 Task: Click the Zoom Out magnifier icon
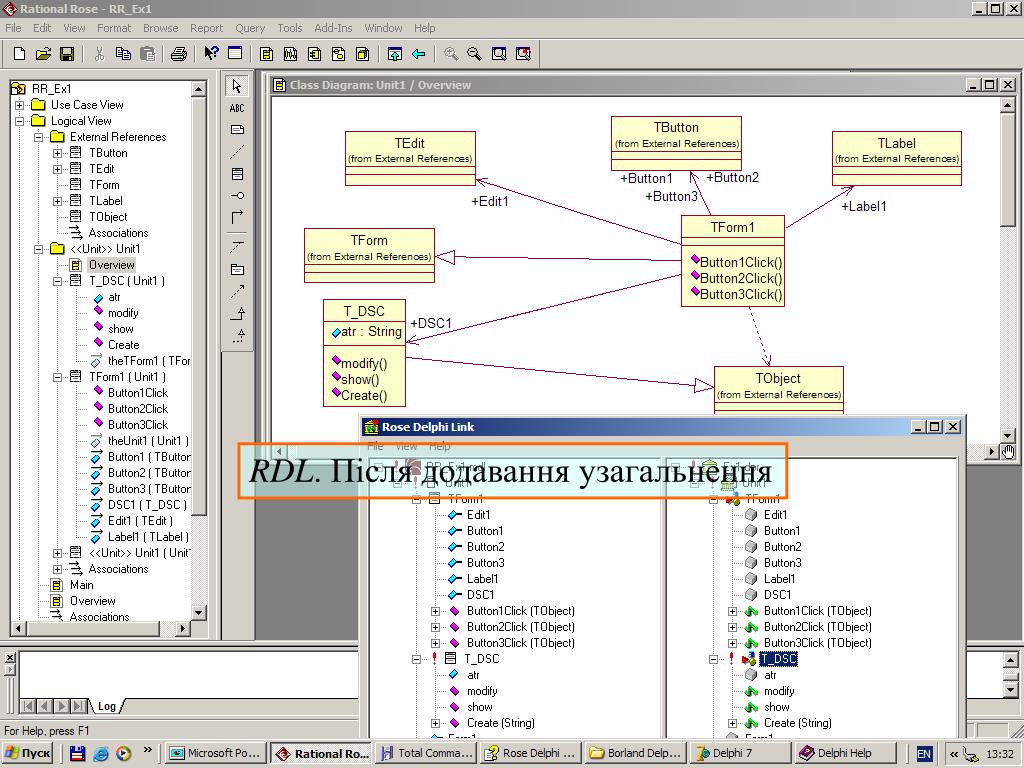[x=475, y=54]
